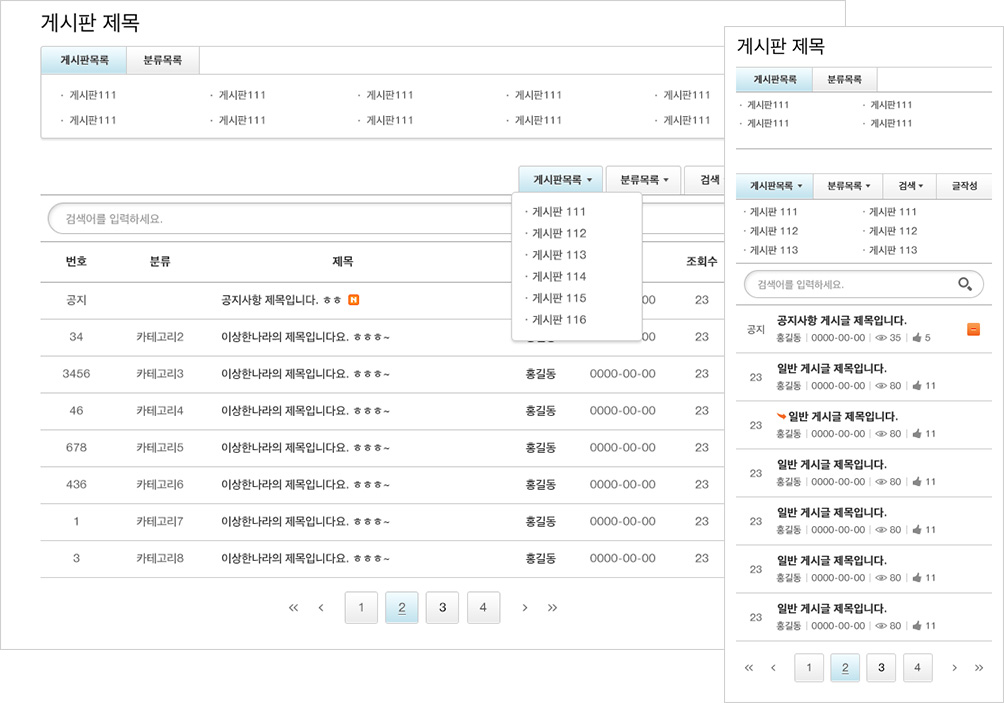Go to last page in mobile pagination
Image resolution: width=1004 pixels, height=703 pixels.
[978, 667]
